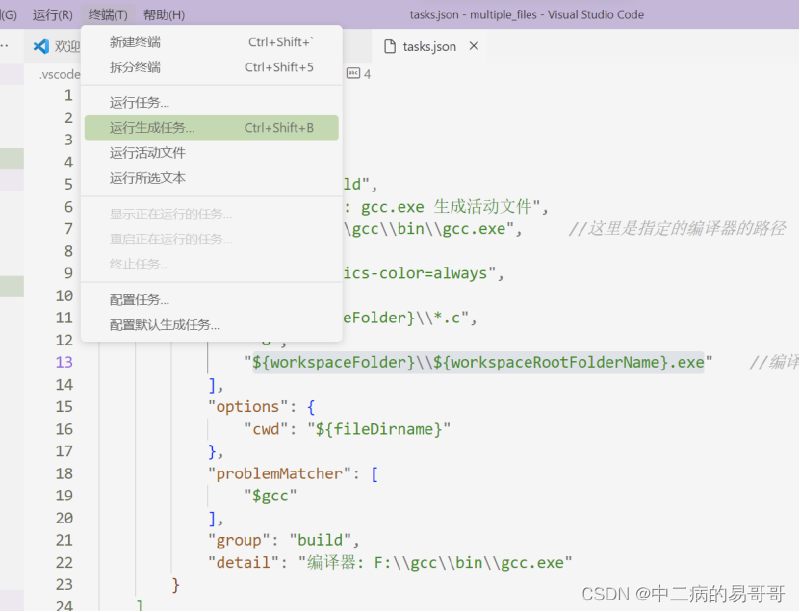Click the .vscode breadcrumb segment
This screenshot has width=800, height=612.
[x=60, y=74]
